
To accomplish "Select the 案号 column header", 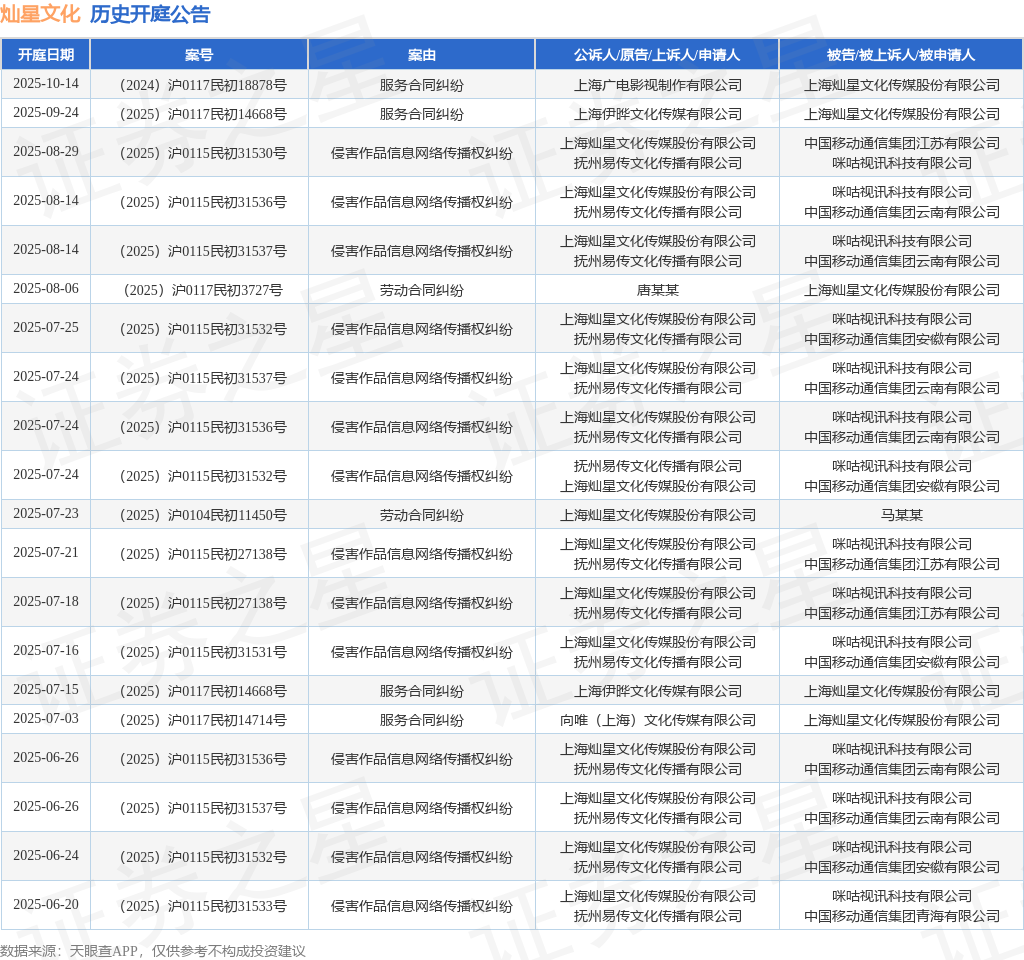I will (x=199, y=55).
